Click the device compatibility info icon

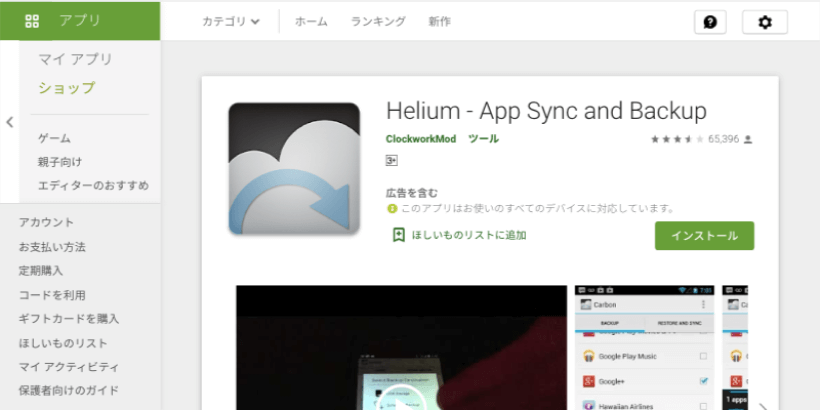click(x=392, y=209)
